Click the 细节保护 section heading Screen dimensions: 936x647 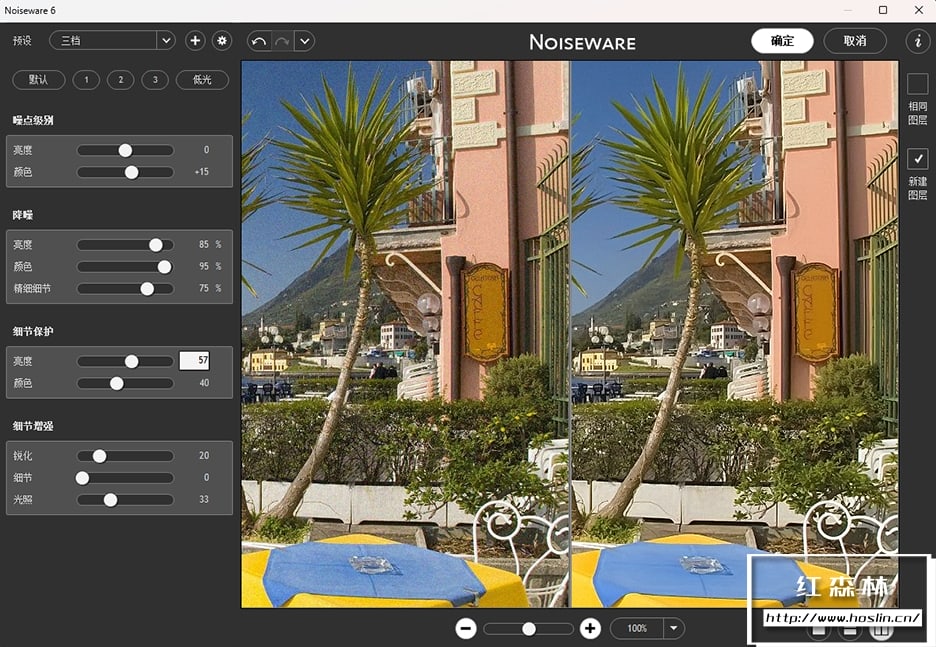point(33,331)
